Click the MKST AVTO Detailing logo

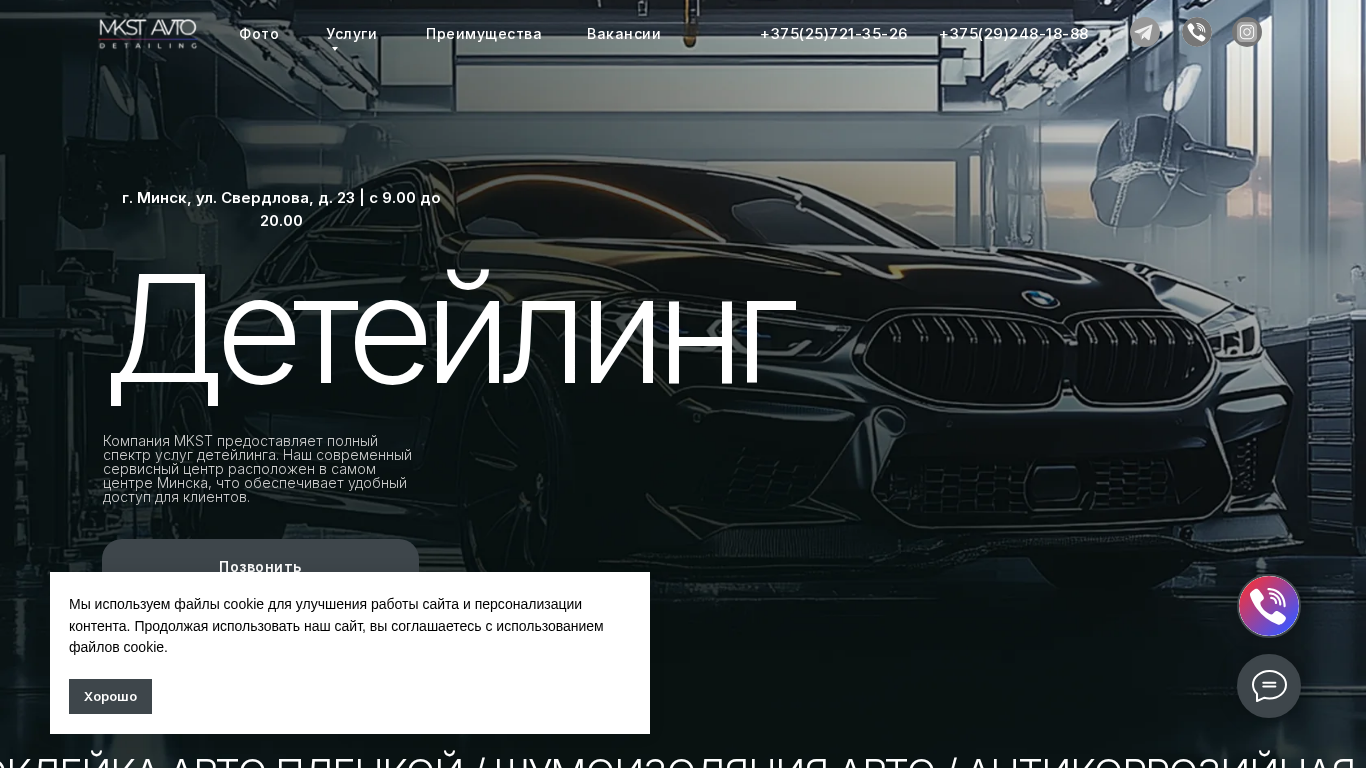tap(148, 33)
